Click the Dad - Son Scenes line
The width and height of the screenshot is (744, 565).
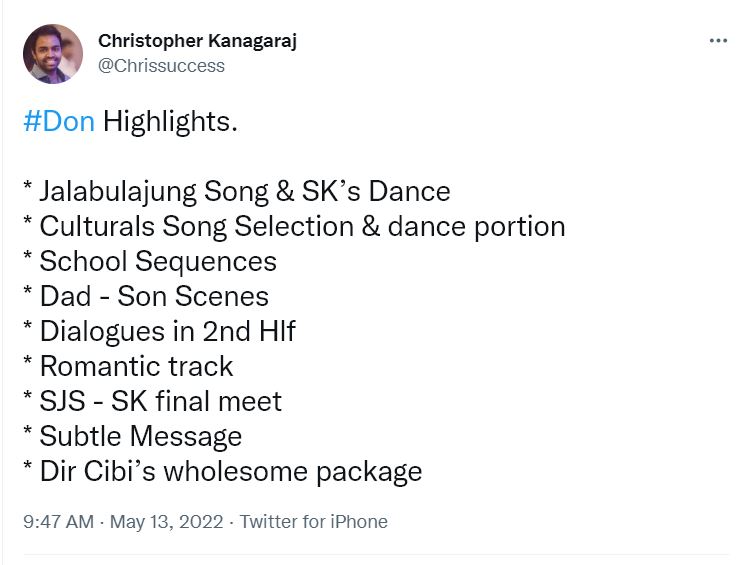point(153,296)
